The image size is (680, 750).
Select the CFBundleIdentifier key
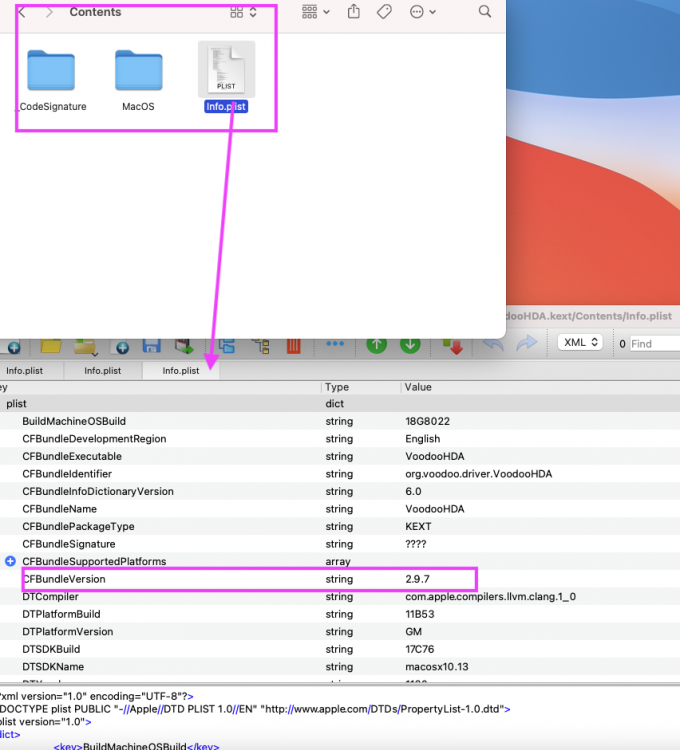coord(67,474)
